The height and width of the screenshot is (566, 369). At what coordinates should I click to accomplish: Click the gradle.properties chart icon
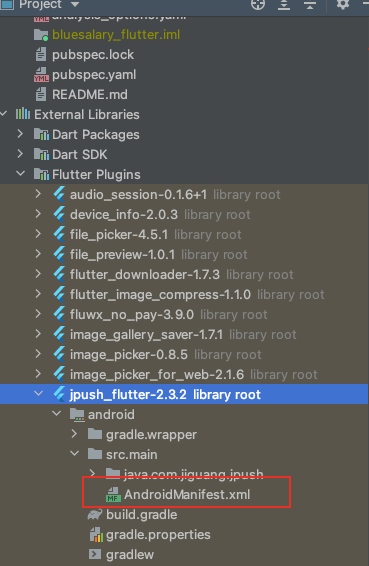pos(95,535)
